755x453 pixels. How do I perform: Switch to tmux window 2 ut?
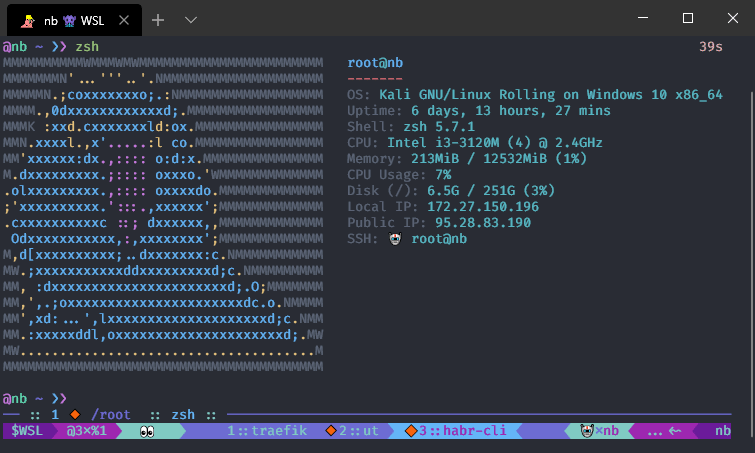[359, 430]
